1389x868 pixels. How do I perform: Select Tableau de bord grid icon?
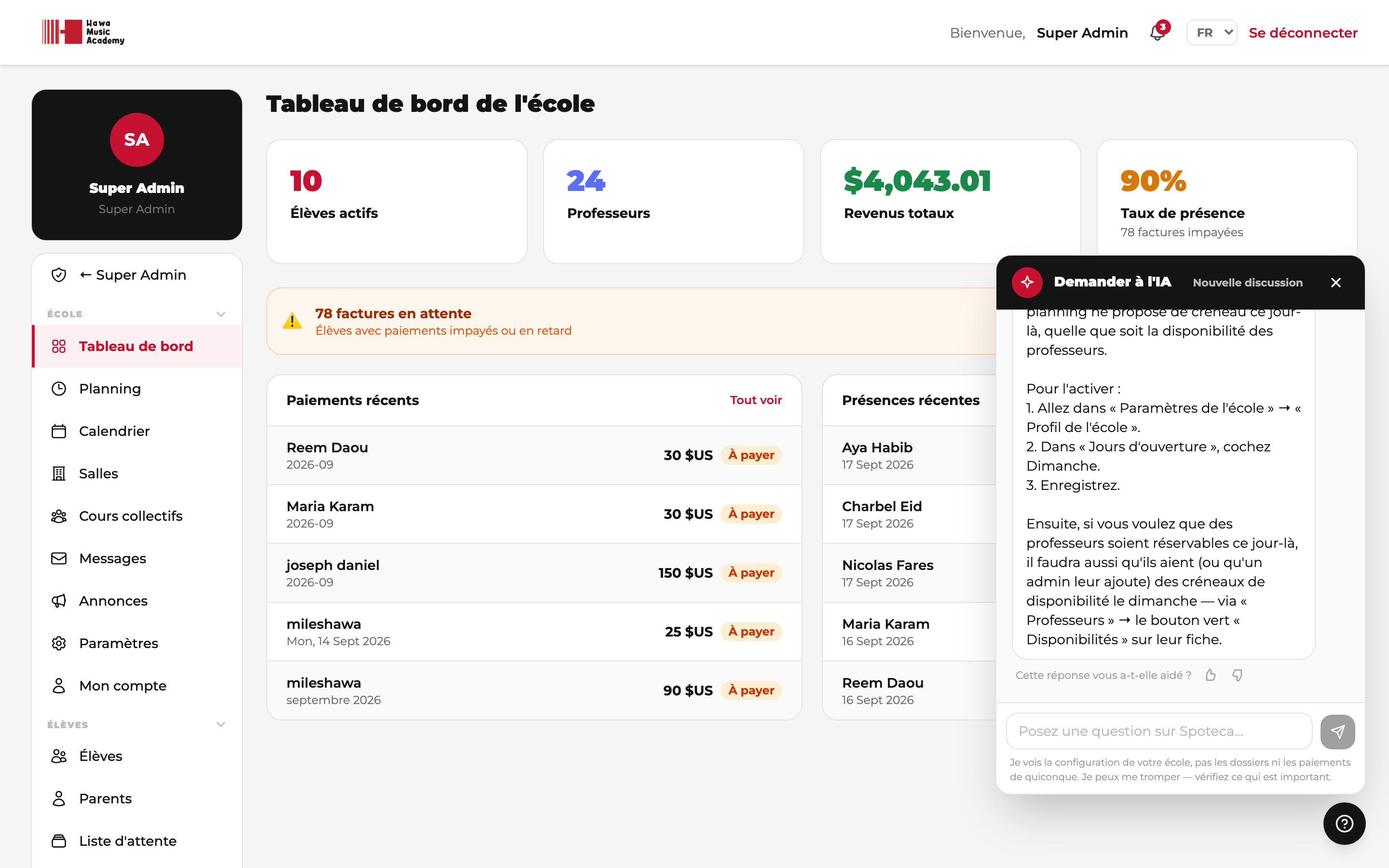tap(58, 346)
